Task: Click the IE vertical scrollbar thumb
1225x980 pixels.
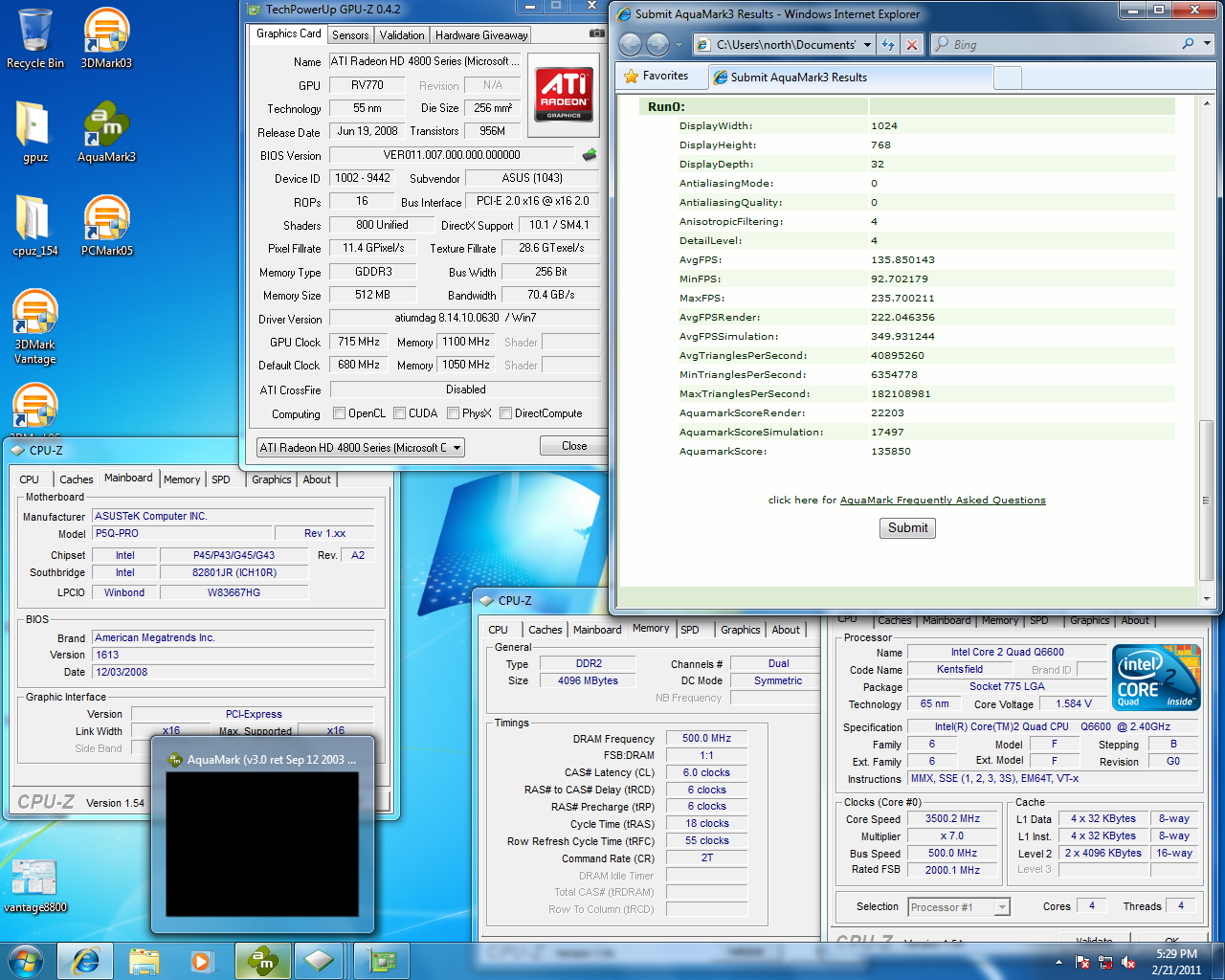Action: click(1206, 501)
